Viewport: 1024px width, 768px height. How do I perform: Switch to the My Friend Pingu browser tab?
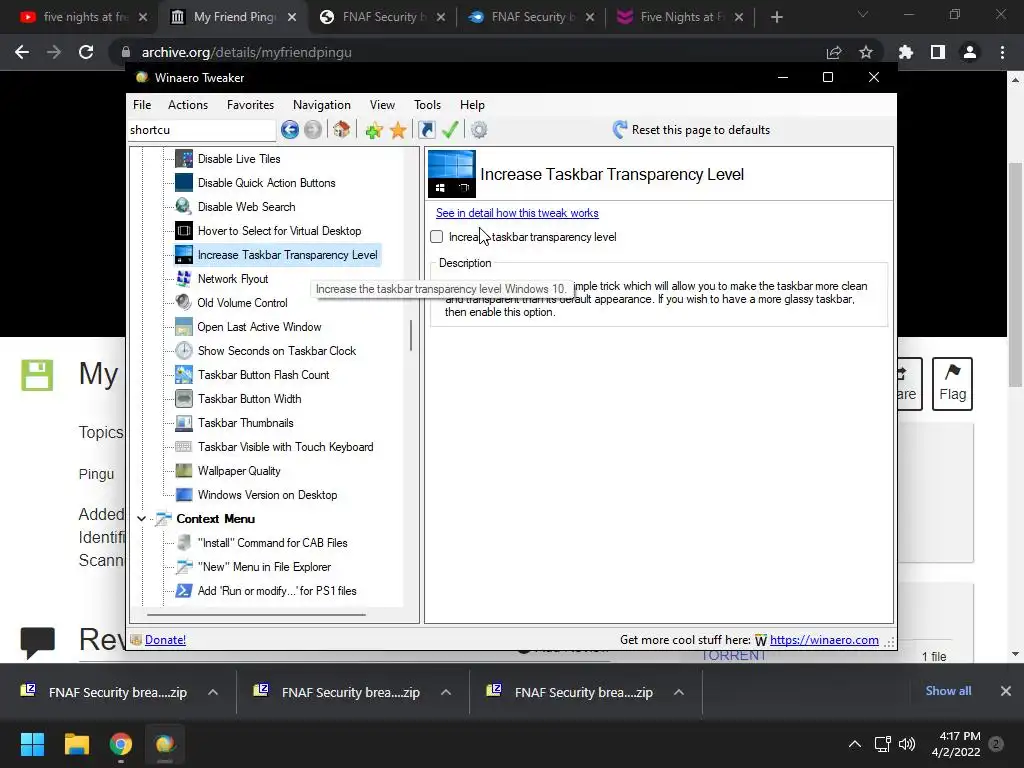coord(233,17)
